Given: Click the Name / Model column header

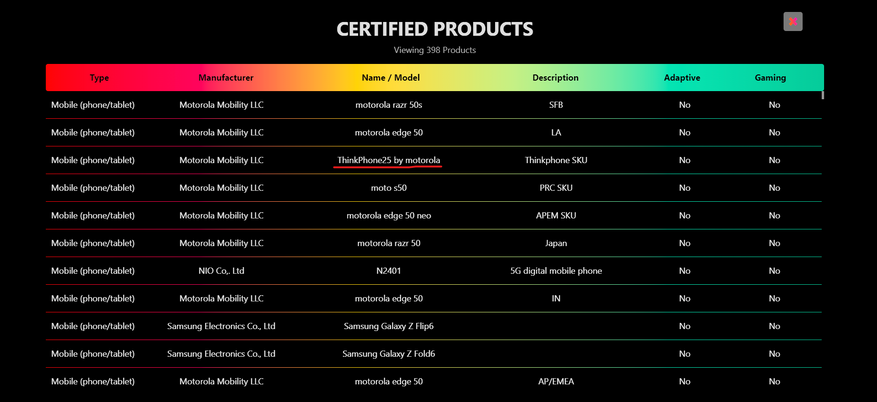Looking at the screenshot, I should click(389, 78).
